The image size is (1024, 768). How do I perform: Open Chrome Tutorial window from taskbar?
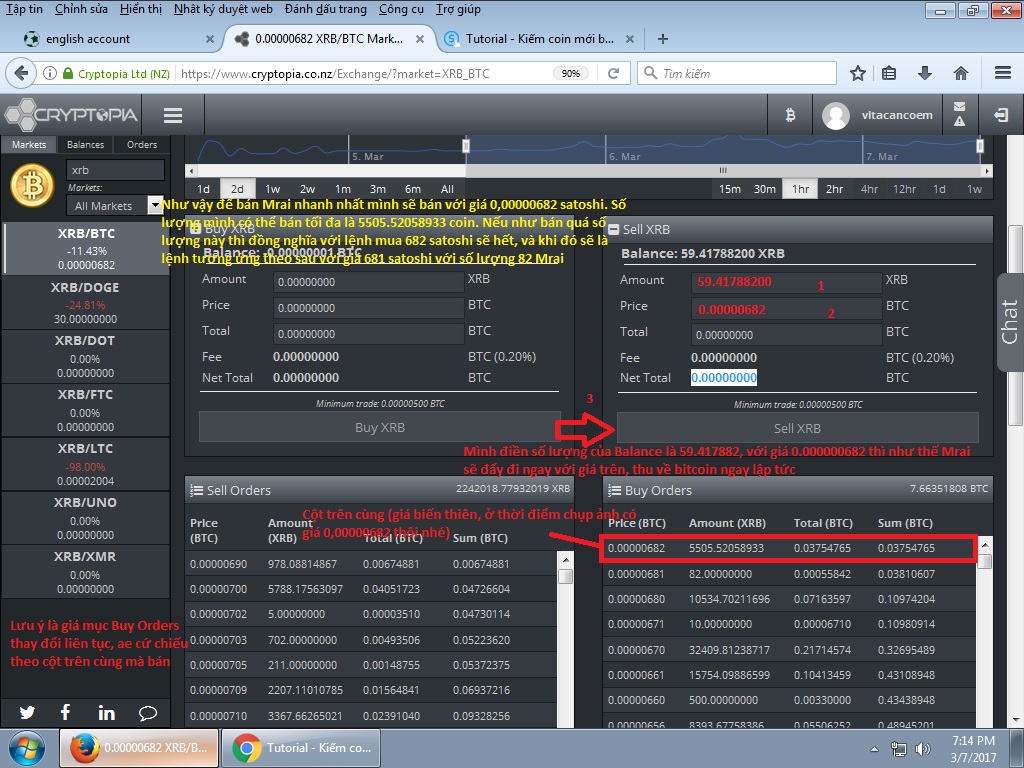(x=301, y=748)
